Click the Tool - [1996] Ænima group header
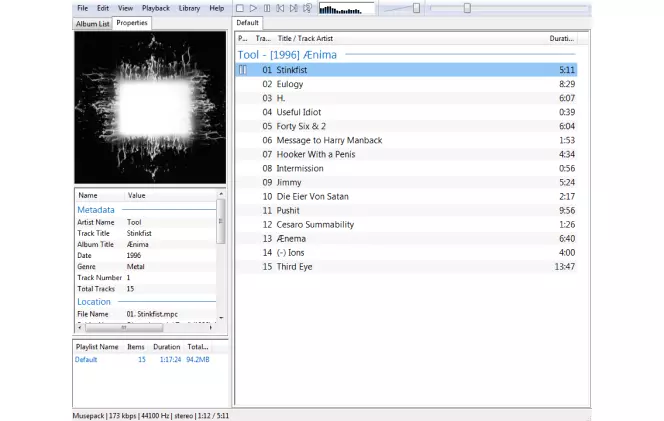Viewport: 664px width, 421px height. (x=287, y=55)
